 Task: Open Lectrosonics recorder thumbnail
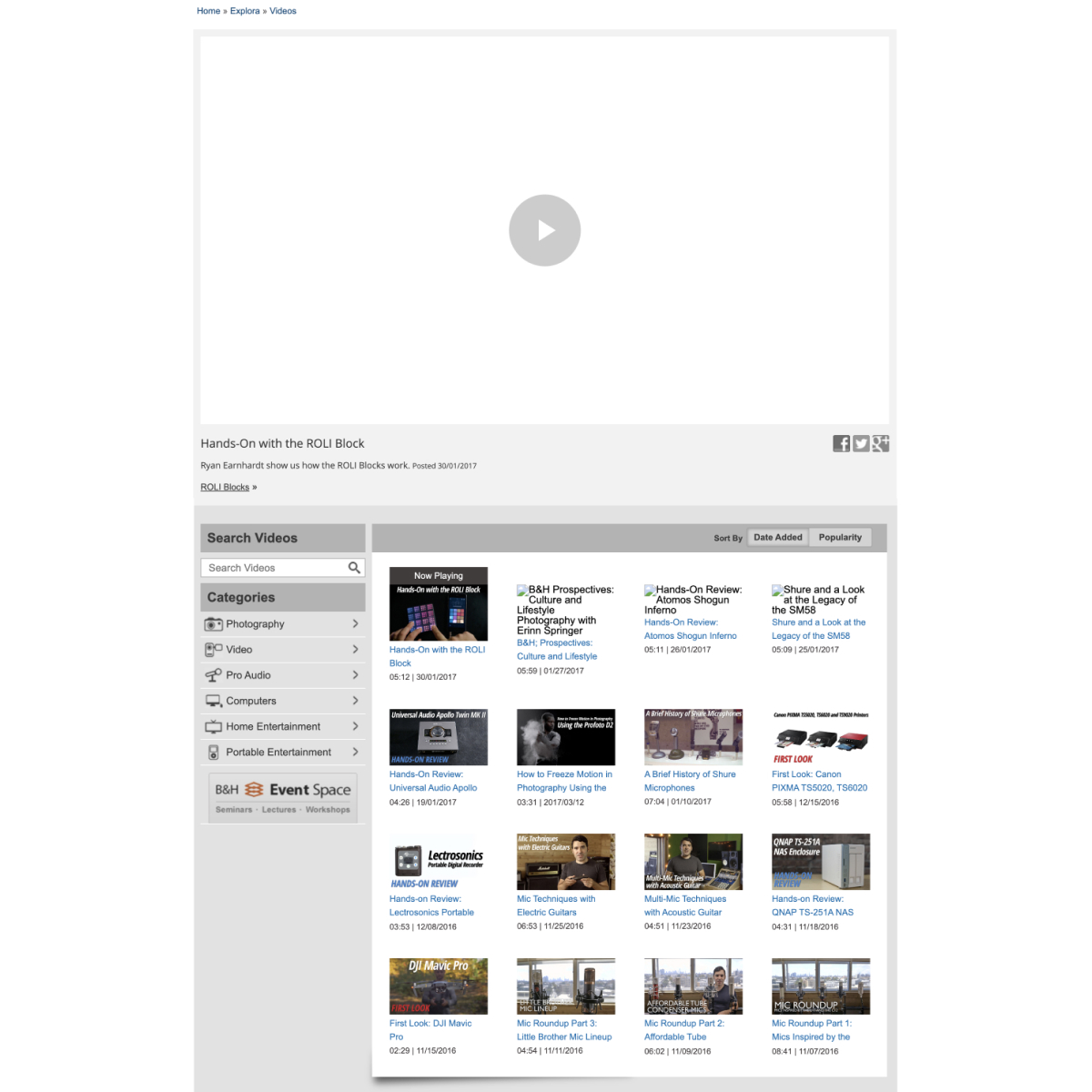point(439,862)
